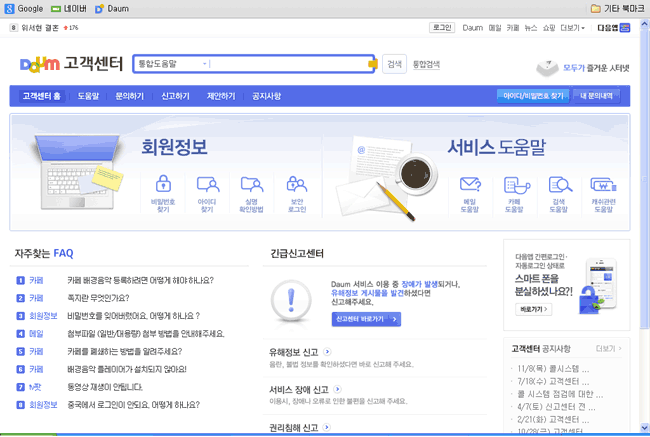The width and height of the screenshot is (650, 437).
Task: Click inside the help search input field
Action: pos(288,64)
